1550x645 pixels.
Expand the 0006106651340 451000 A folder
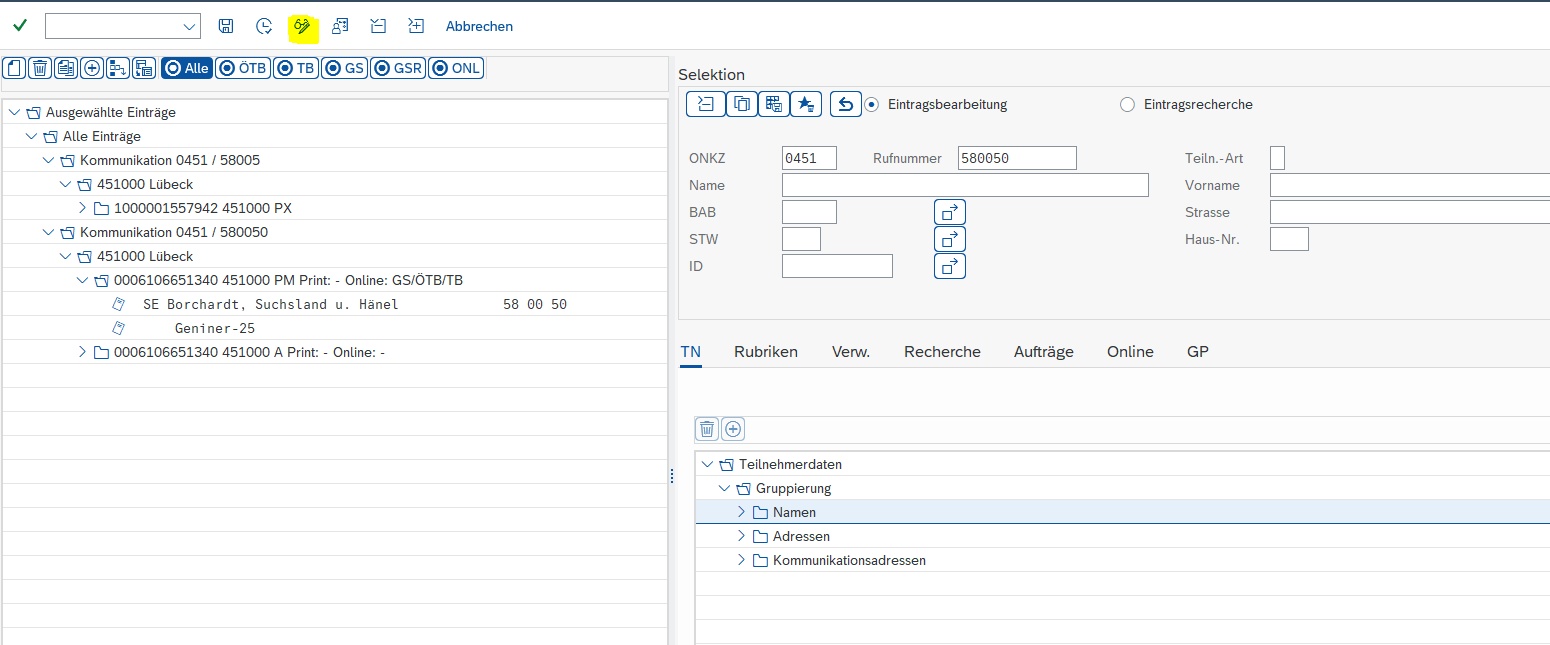82,352
